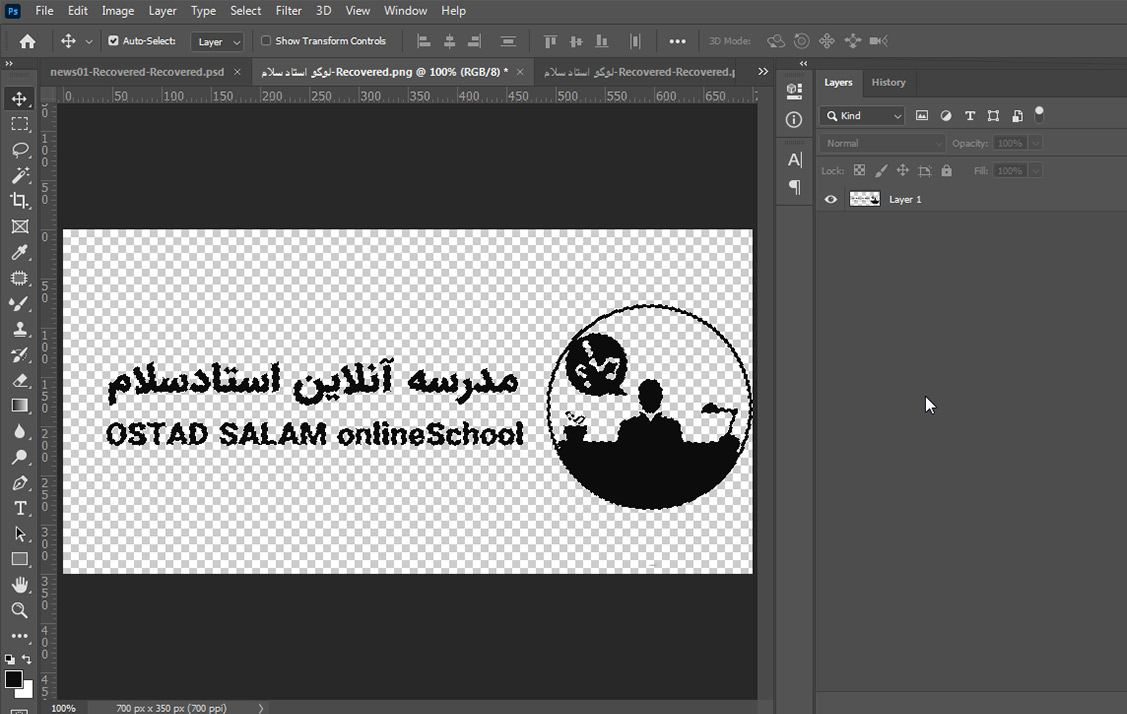This screenshot has height=714, width=1127.
Task: Open the File menu
Action: pos(44,11)
